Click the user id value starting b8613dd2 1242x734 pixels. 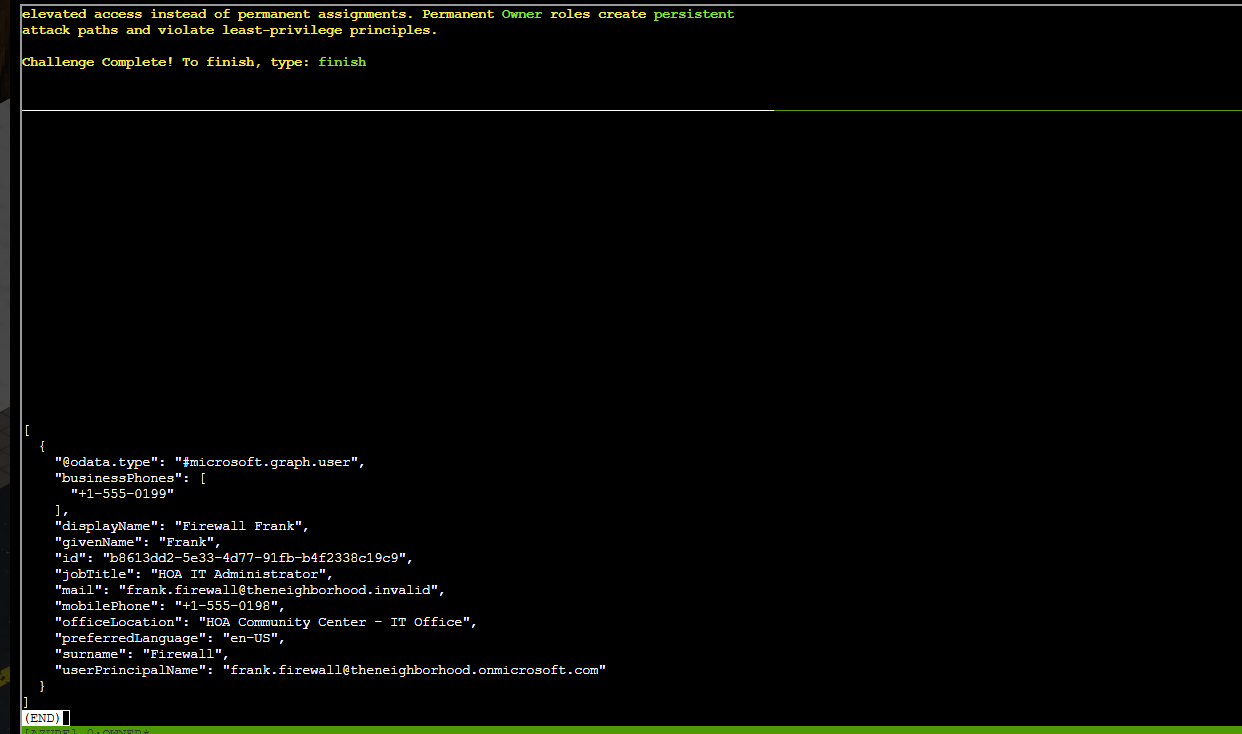pyautogui.click(x=254, y=558)
